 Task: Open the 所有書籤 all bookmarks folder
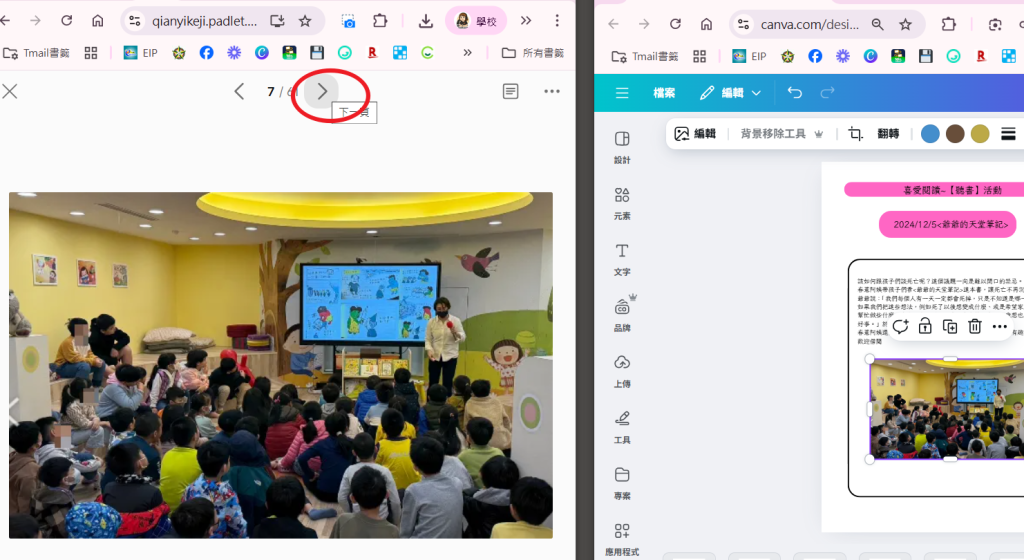536,53
